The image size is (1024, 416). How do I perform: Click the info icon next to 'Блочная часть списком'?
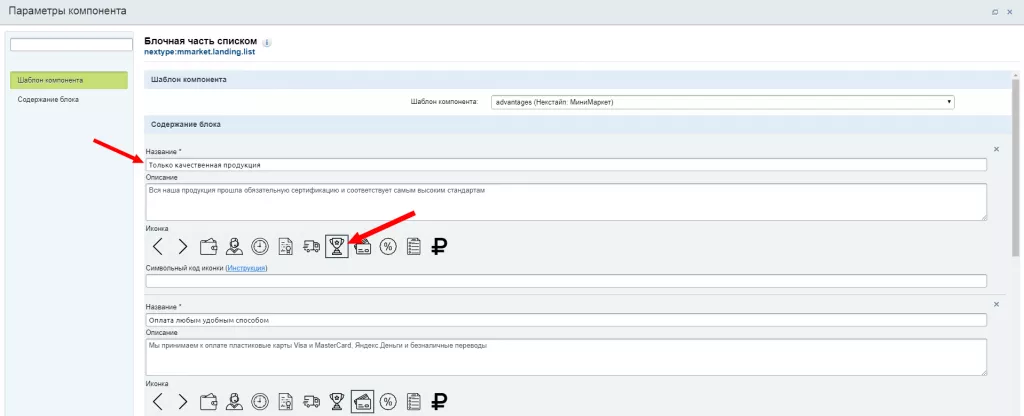tap(266, 42)
